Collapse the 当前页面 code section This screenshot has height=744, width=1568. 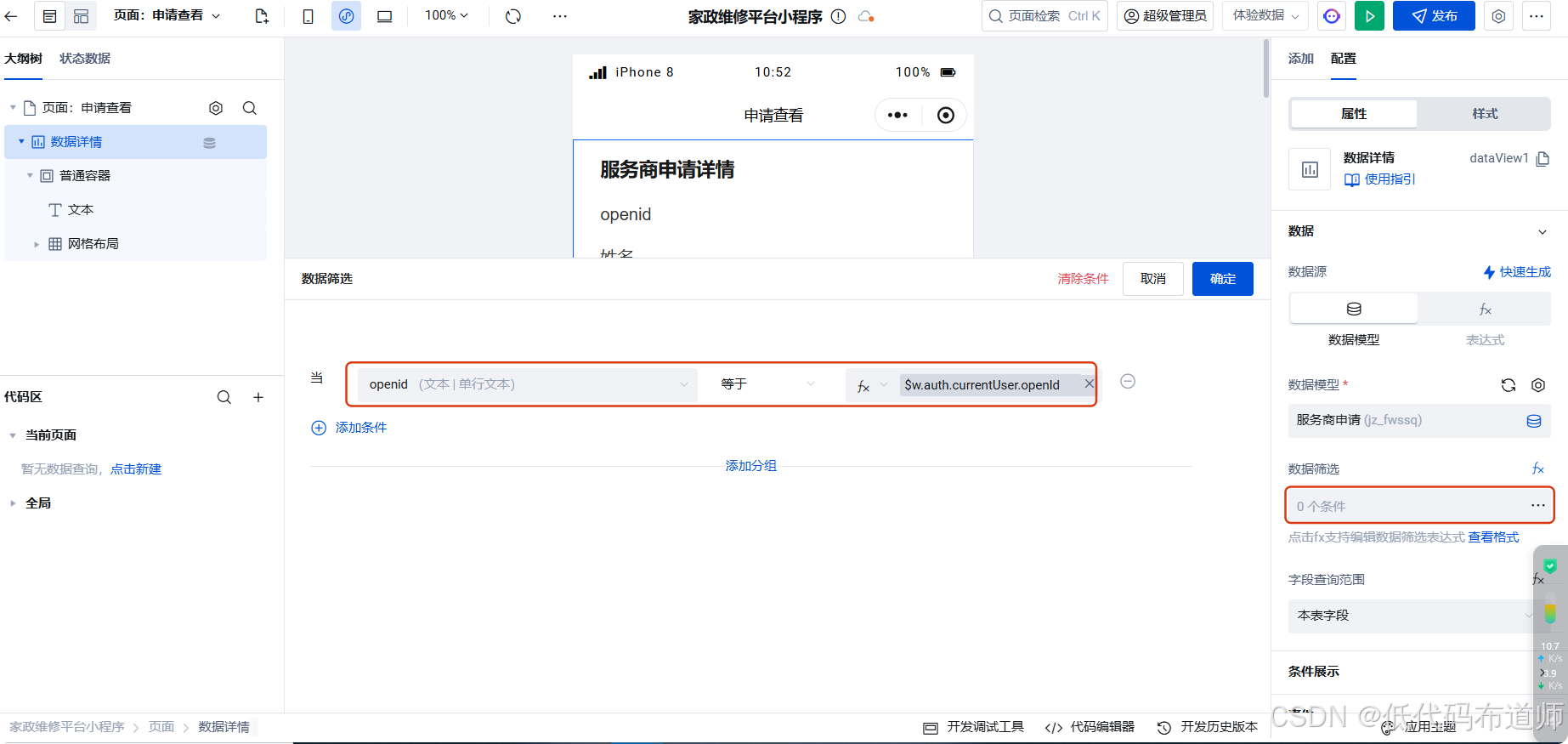(x=13, y=435)
